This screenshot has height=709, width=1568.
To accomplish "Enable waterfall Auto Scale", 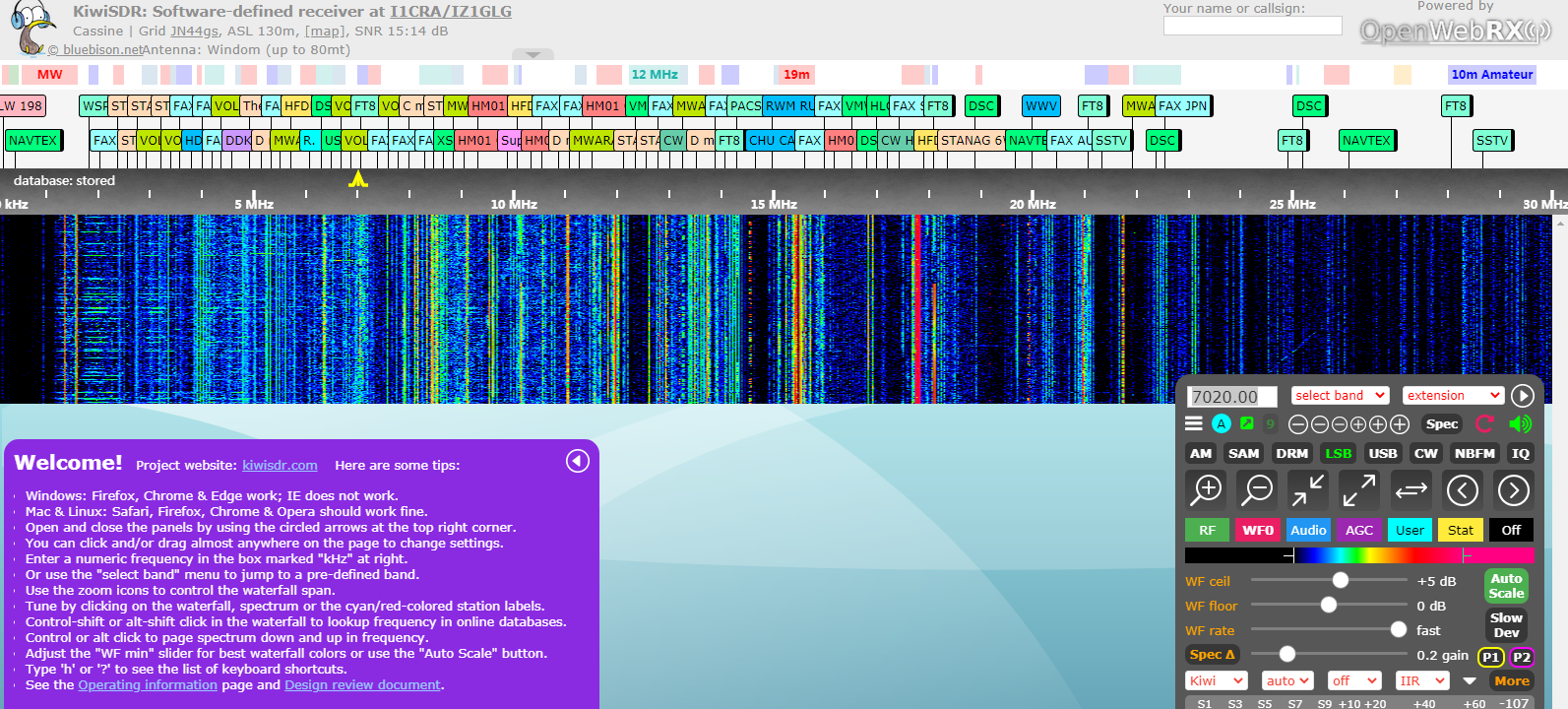I will (1506, 586).
